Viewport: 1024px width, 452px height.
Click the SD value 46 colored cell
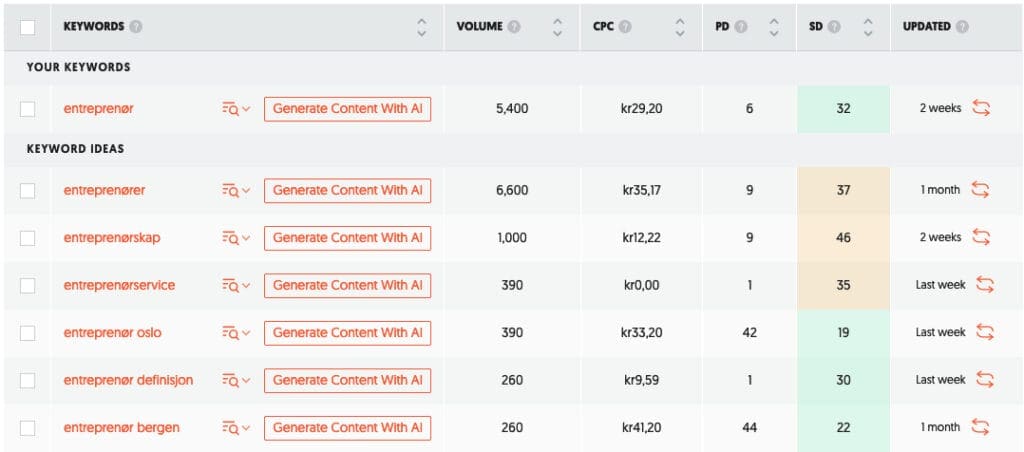[x=843, y=237]
